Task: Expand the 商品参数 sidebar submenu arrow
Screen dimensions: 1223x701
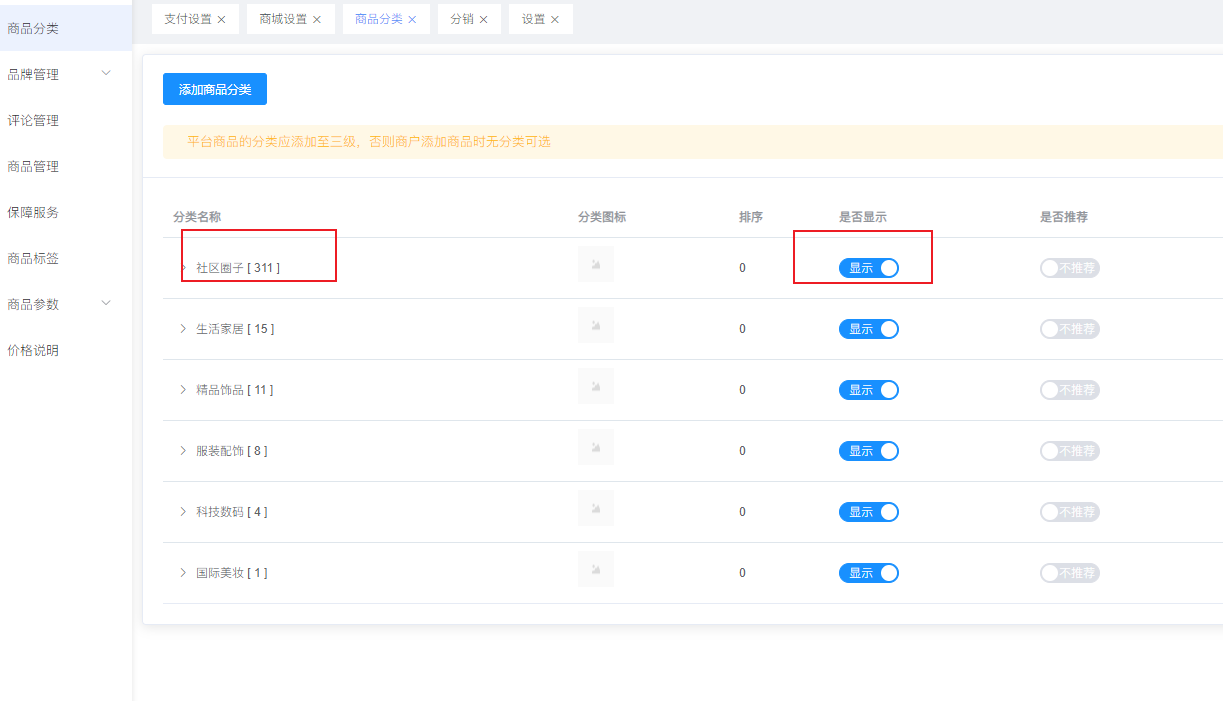Action: click(x=107, y=303)
